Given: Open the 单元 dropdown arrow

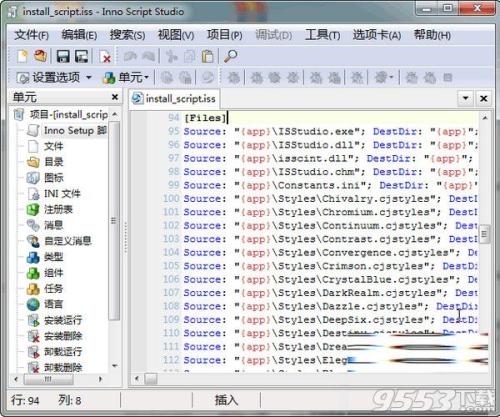Looking at the screenshot, I should pyautogui.click(x=146, y=78).
